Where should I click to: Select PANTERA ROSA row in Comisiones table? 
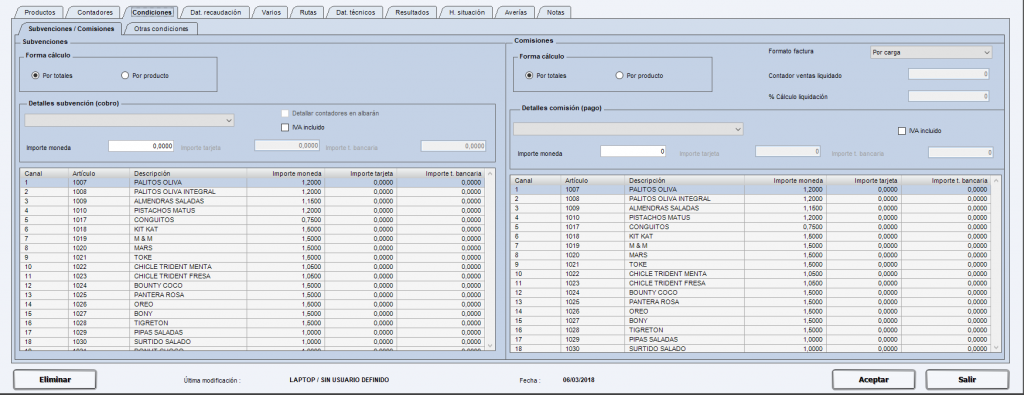click(751, 302)
